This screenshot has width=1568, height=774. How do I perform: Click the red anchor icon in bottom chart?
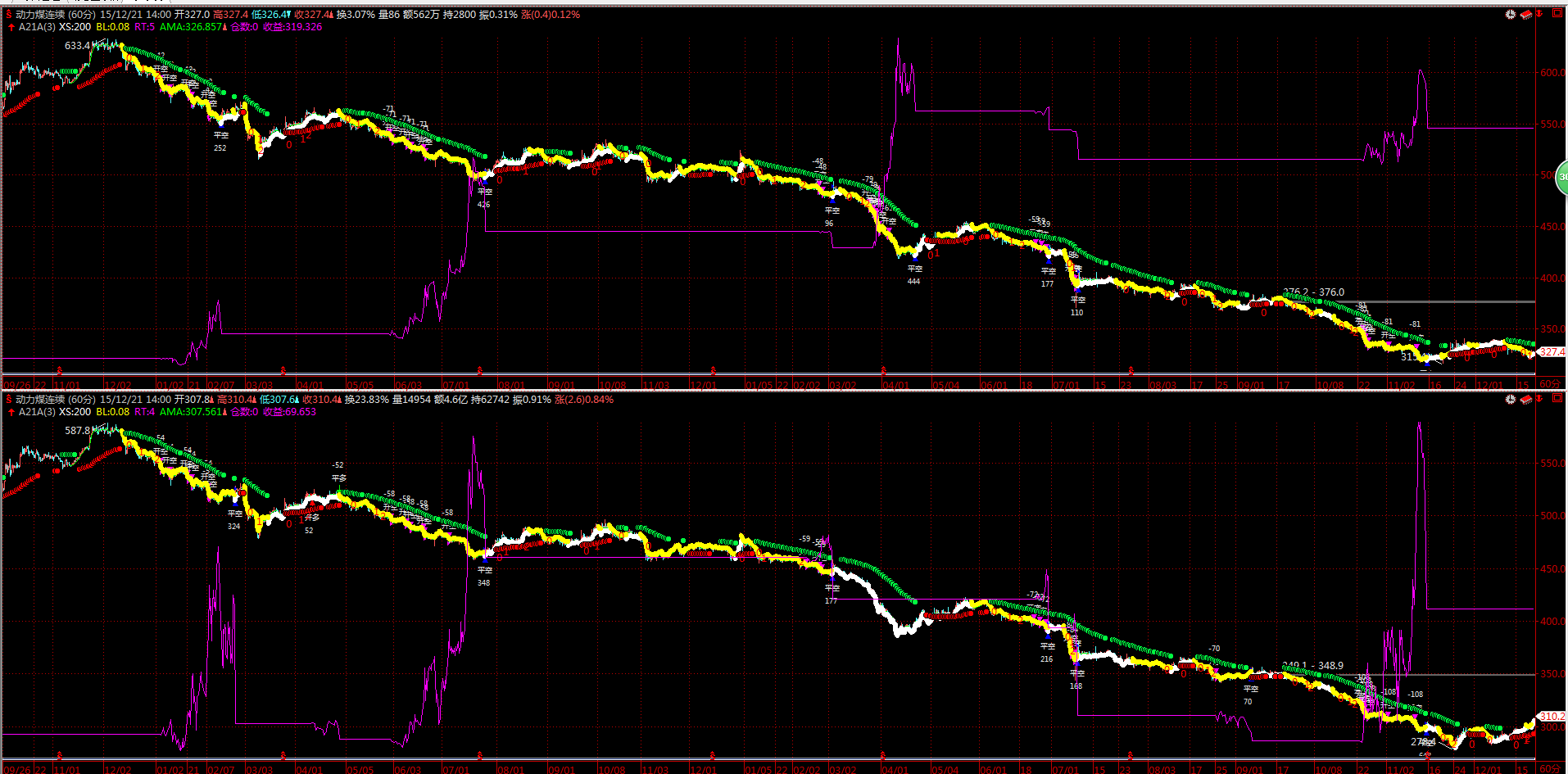pos(1539,399)
